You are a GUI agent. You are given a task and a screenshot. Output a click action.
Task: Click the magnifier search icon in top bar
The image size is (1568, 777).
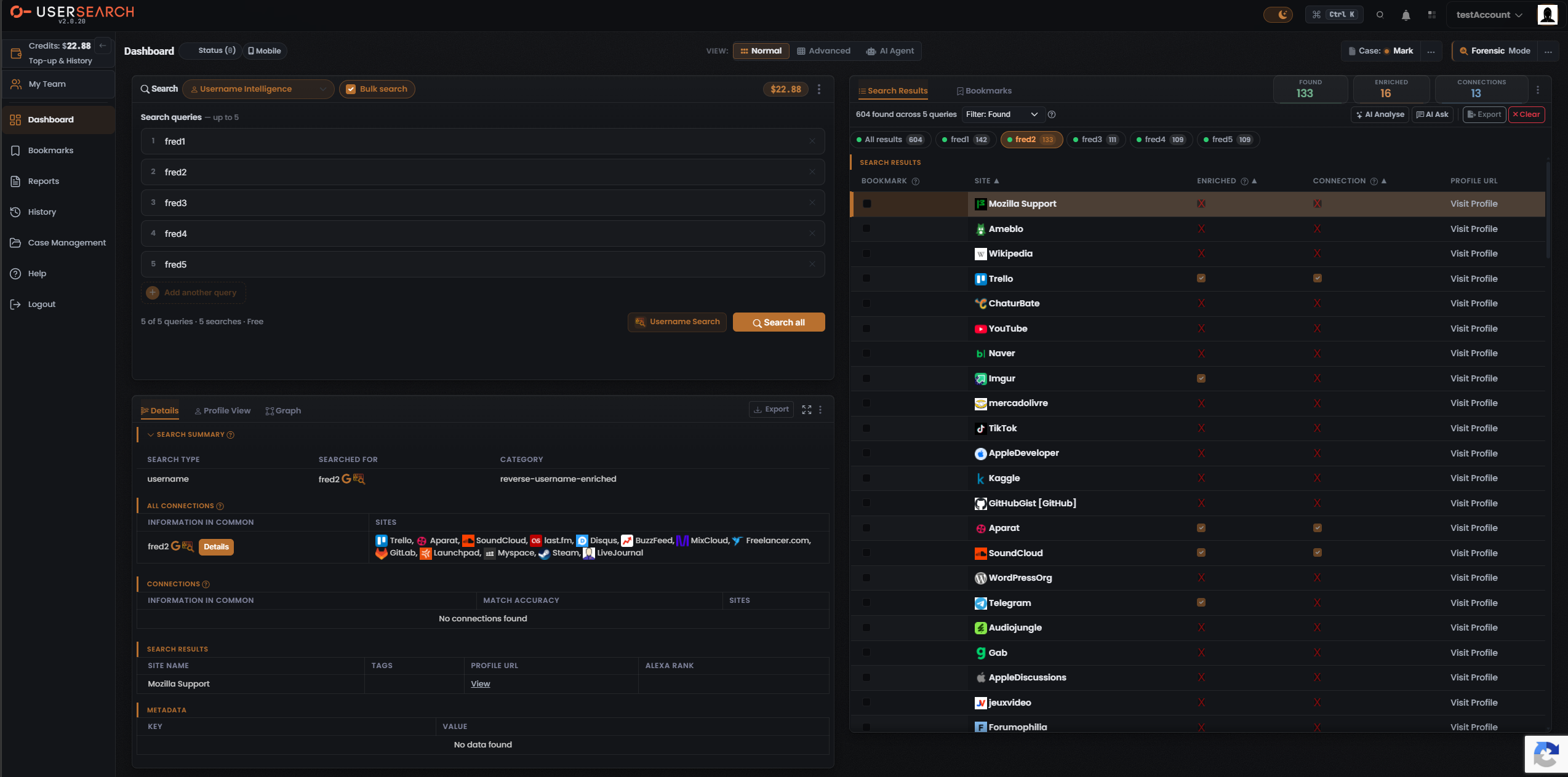[x=1380, y=15]
